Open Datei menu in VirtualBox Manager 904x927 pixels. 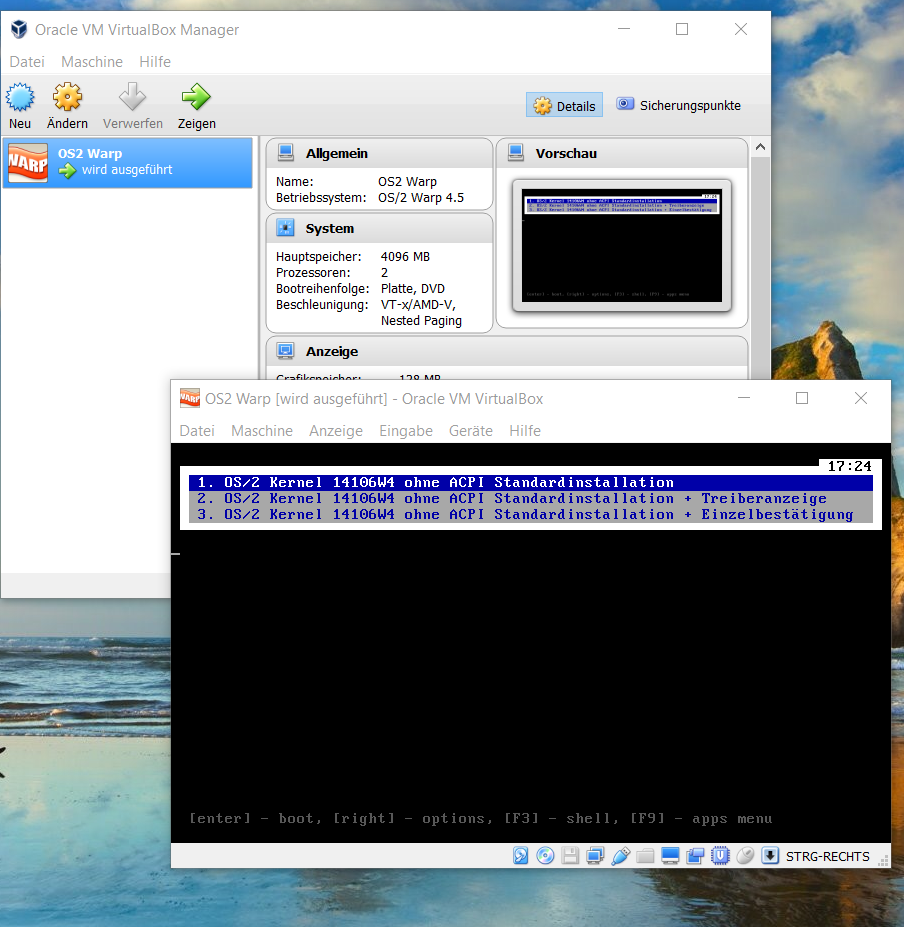click(27, 61)
